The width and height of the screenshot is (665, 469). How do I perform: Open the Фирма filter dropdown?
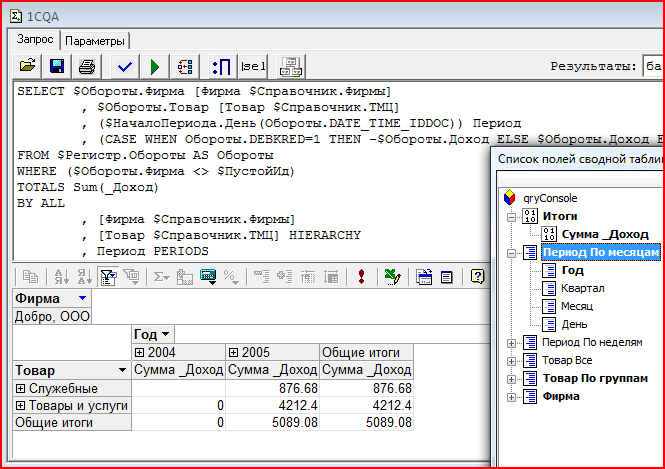tap(81, 299)
